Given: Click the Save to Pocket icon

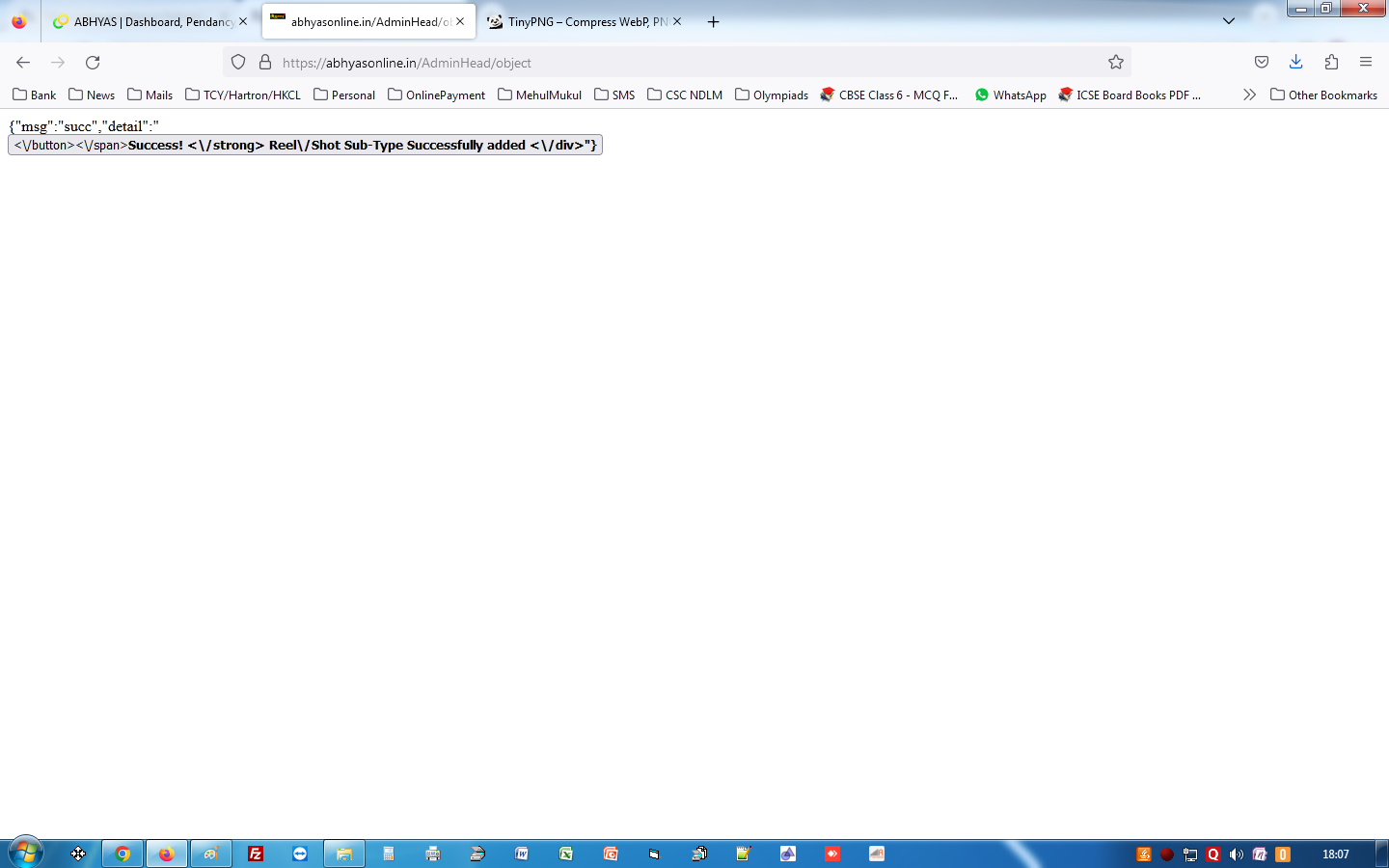Looking at the screenshot, I should click(1261, 63).
